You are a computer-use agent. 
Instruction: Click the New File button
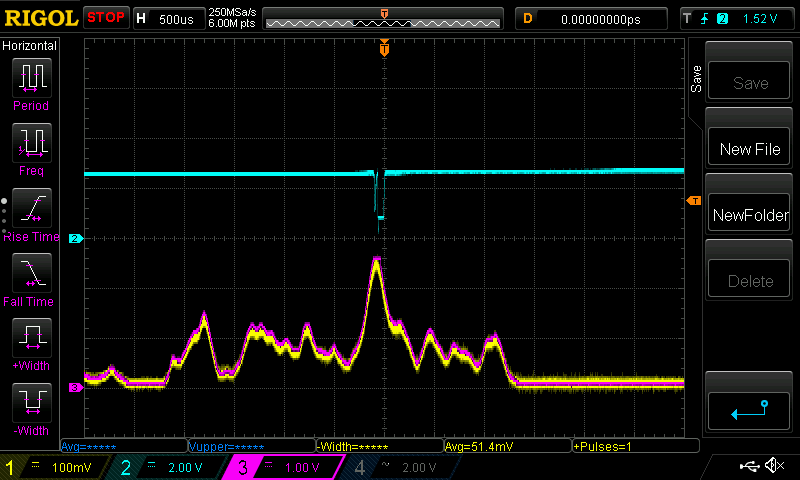(748, 147)
